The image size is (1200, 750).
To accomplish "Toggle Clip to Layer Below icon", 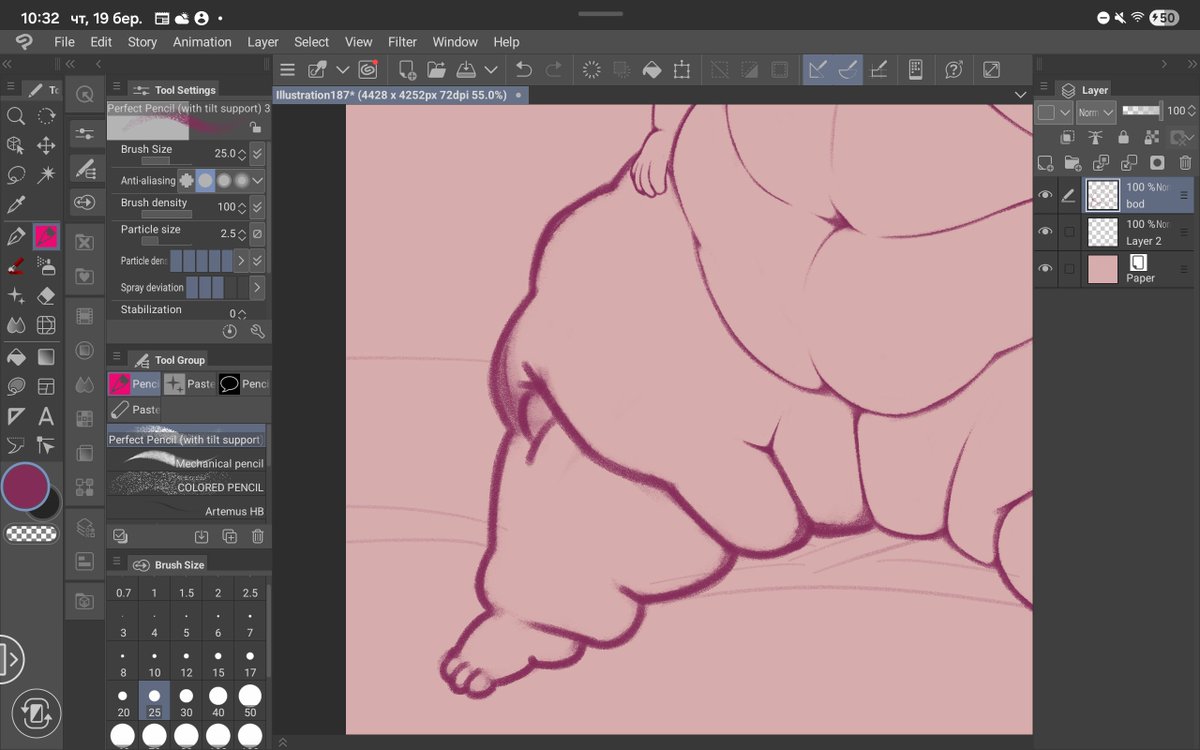I will (x=1067, y=138).
